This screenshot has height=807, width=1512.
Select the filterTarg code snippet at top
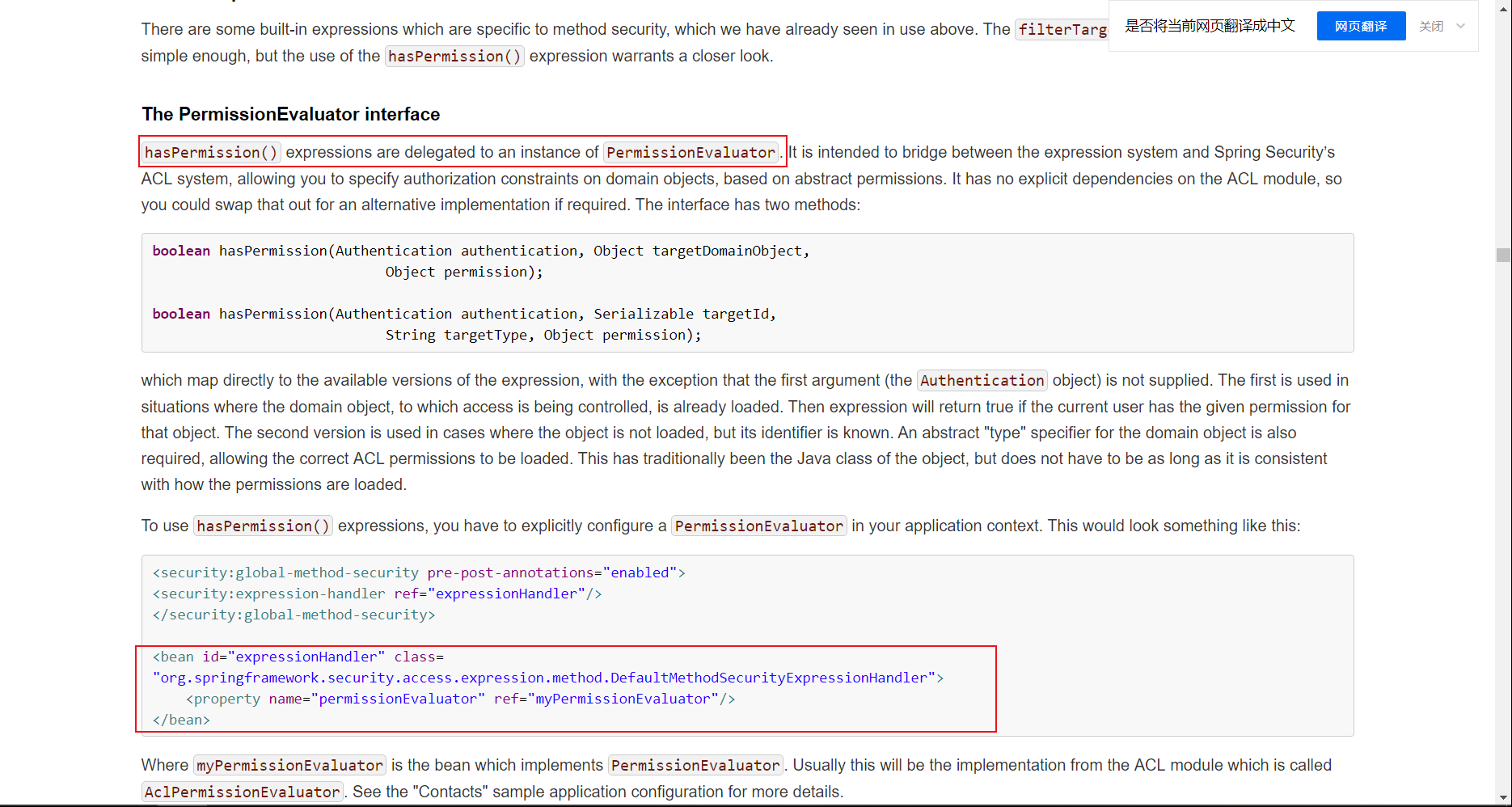click(x=1062, y=29)
